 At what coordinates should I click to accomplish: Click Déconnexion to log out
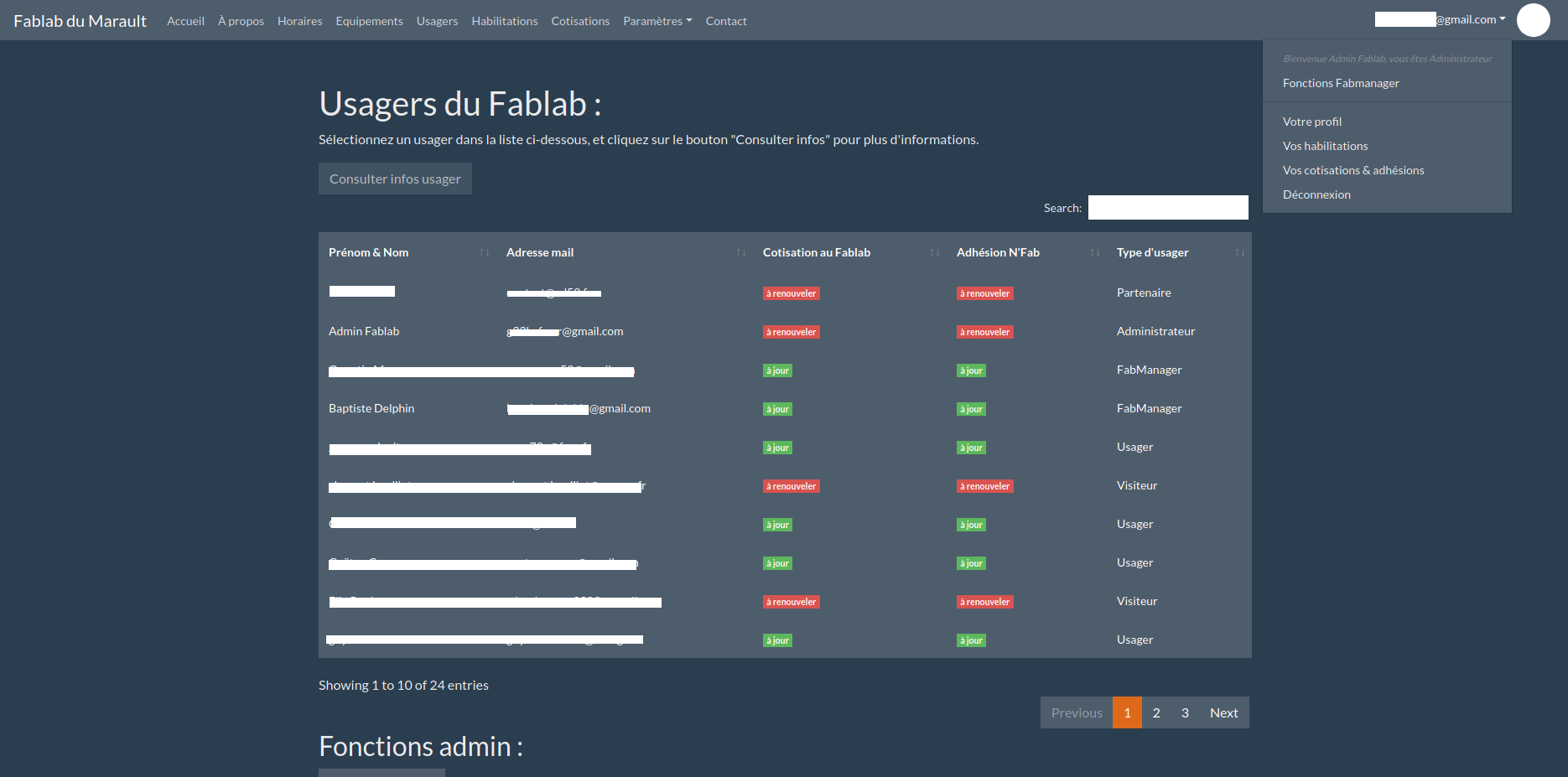click(1316, 194)
